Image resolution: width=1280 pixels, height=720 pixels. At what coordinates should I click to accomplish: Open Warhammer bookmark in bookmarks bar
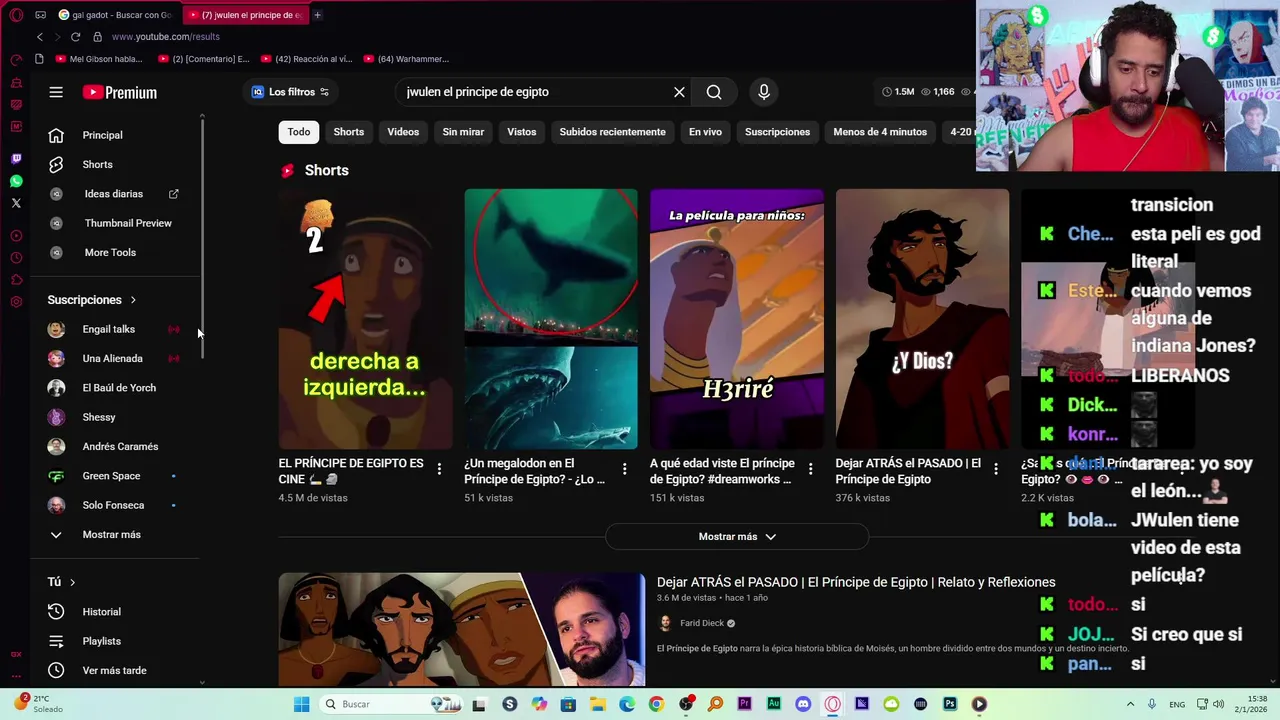[407, 59]
